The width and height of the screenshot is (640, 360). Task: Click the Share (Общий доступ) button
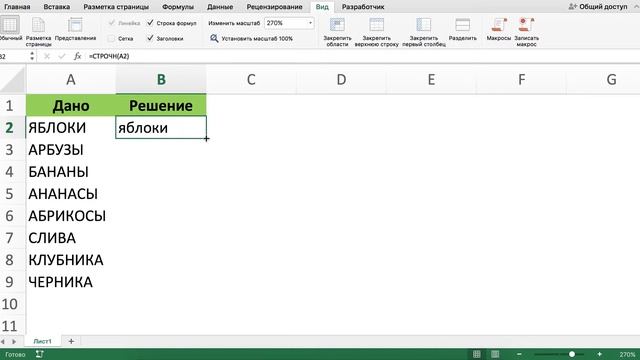598,7
